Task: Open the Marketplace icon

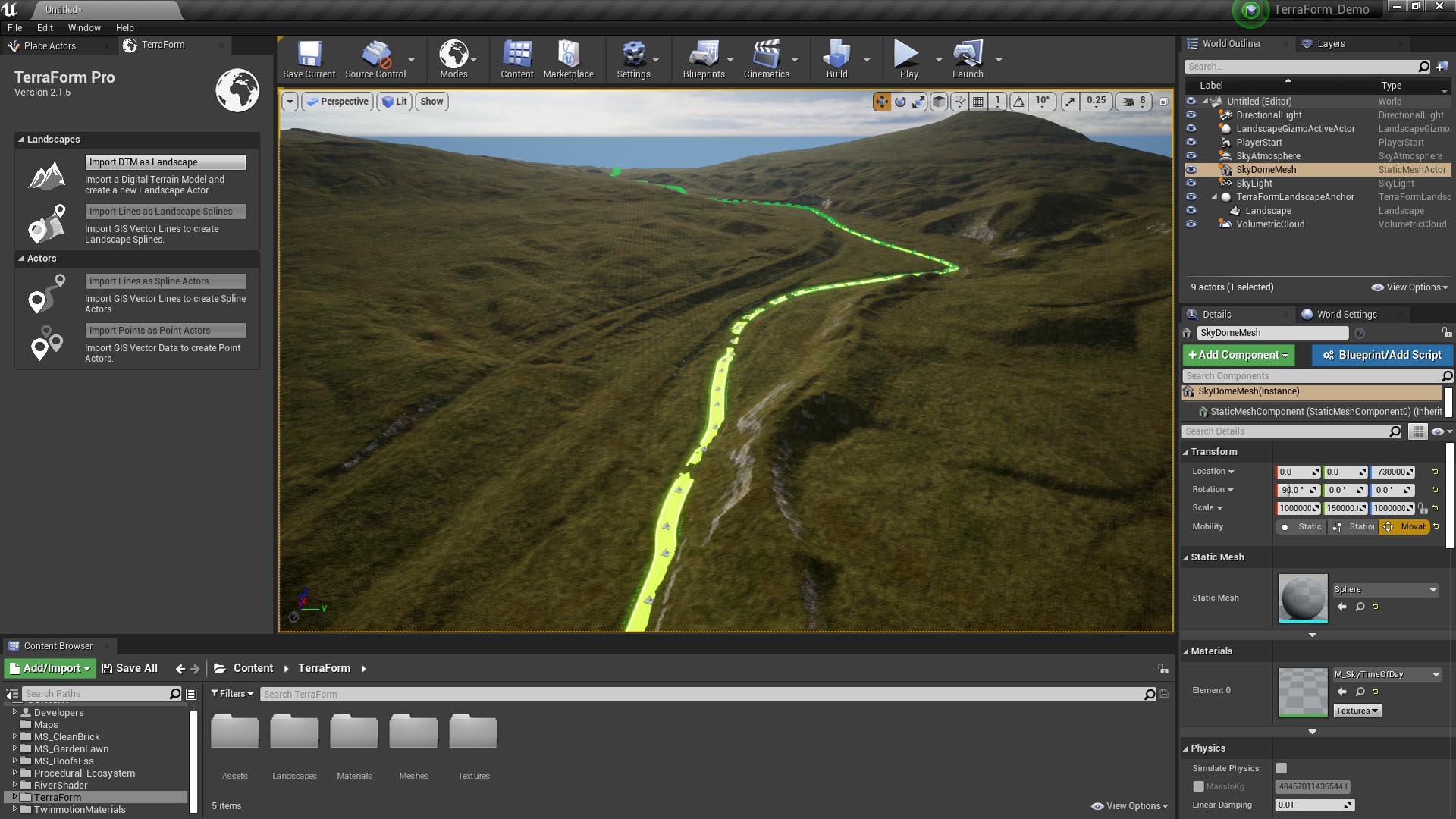Action: tap(568, 59)
